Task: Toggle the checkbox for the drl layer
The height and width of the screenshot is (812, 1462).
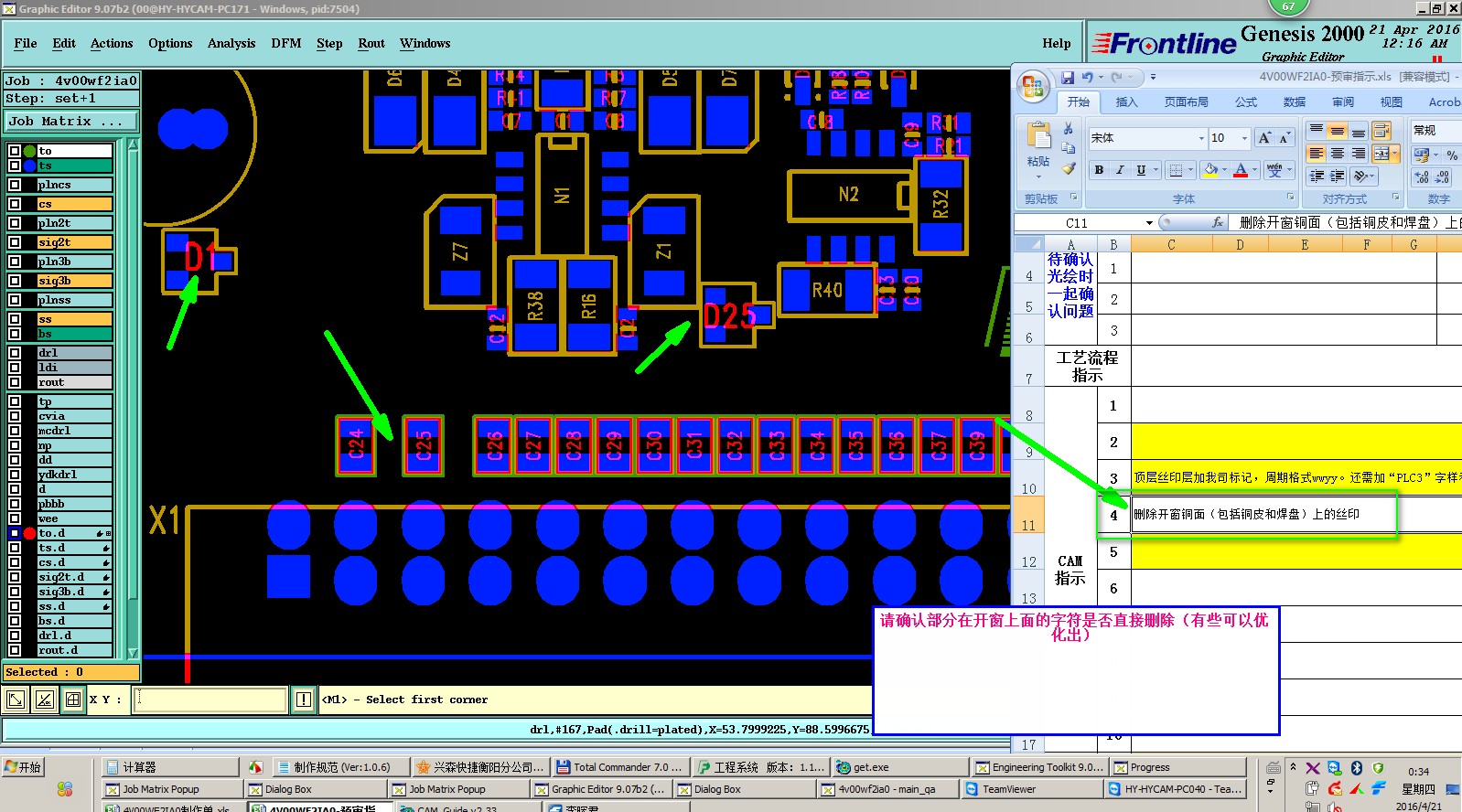Action: click(15, 353)
